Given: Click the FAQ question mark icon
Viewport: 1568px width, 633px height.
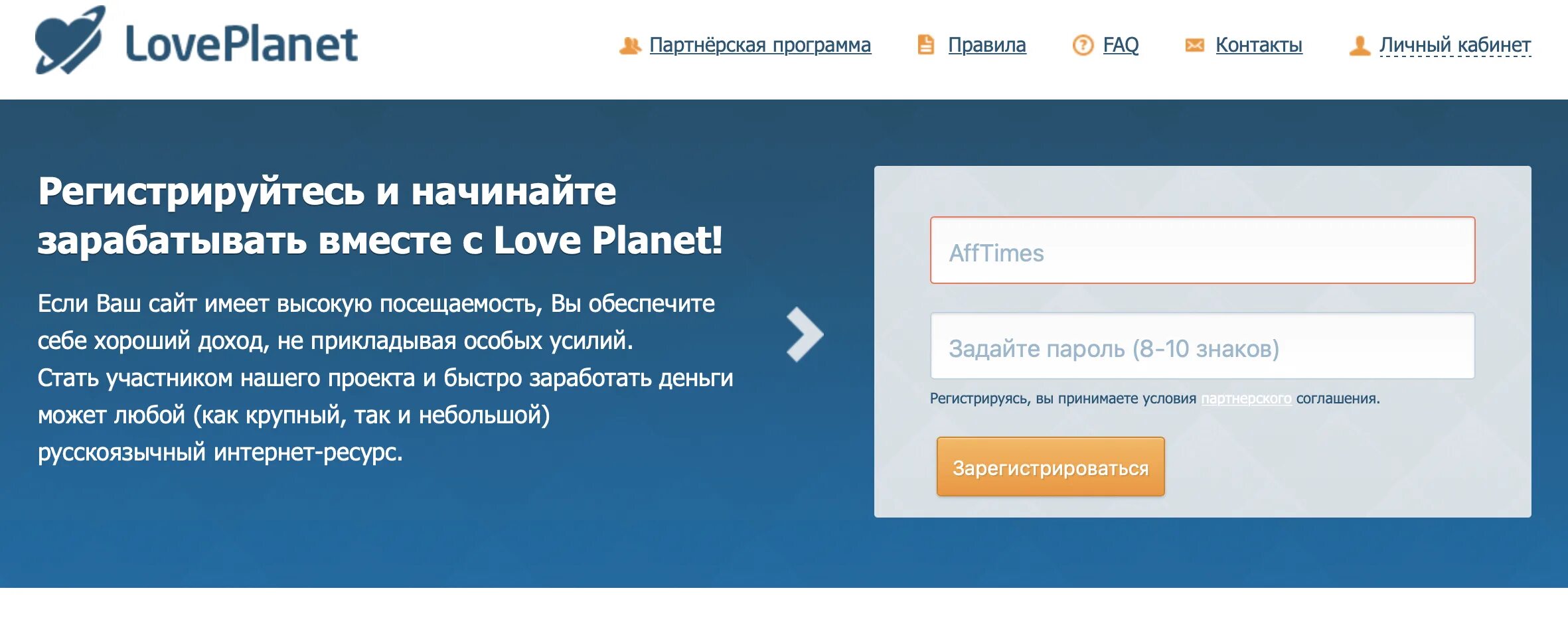Looking at the screenshot, I should (x=1083, y=45).
